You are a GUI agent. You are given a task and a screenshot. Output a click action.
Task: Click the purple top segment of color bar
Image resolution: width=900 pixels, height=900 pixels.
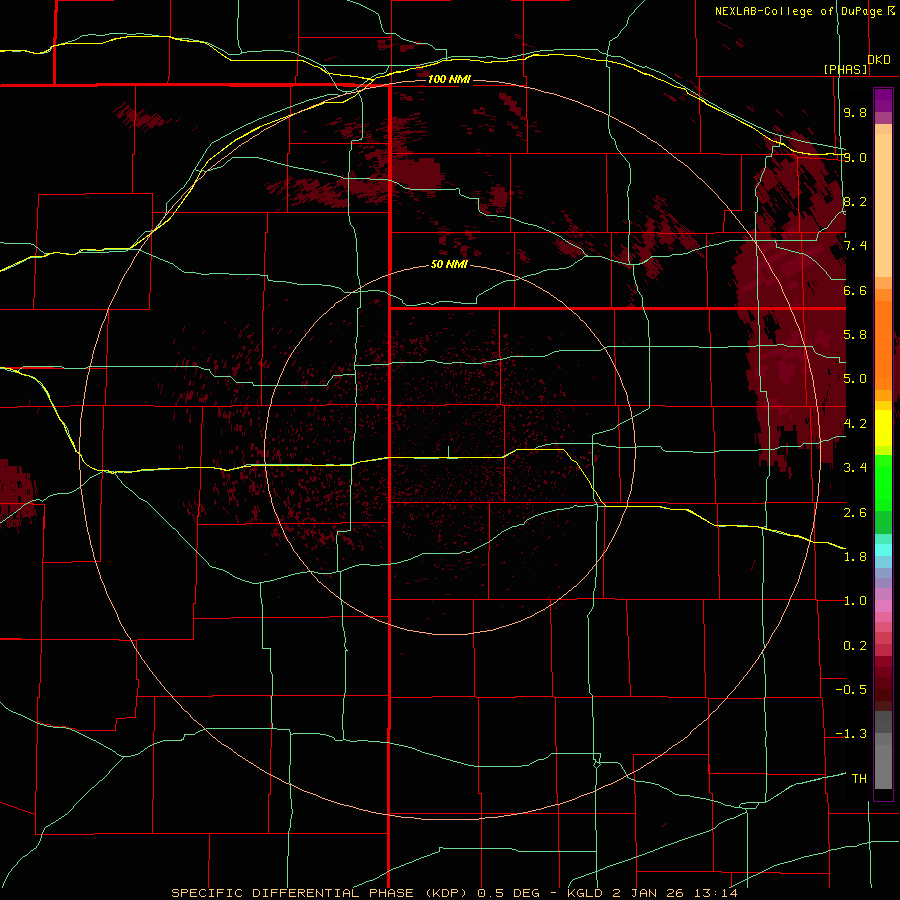click(x=883, y=100)
